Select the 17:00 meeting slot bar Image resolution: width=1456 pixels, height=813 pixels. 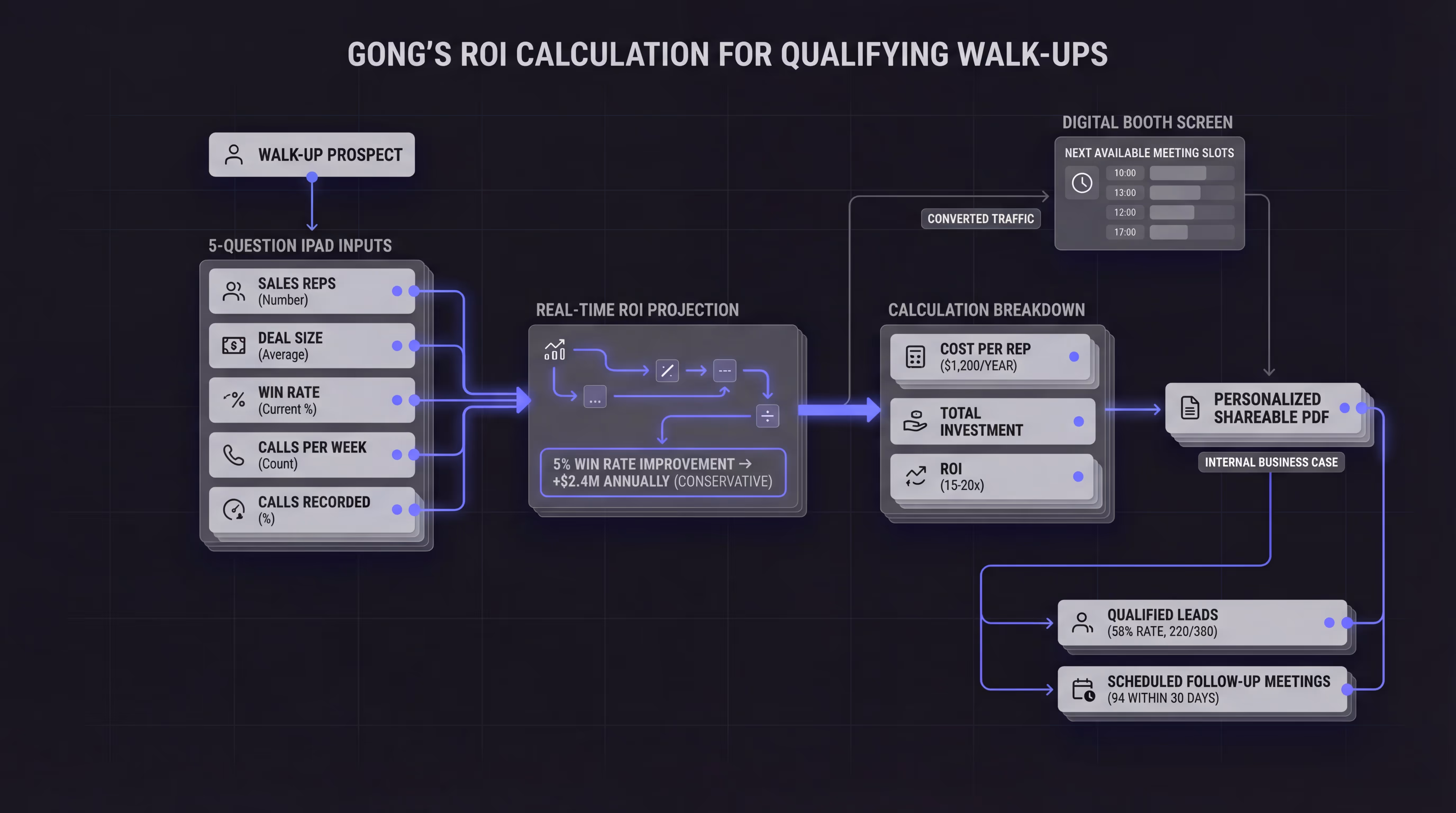[x=1191, y=232]
